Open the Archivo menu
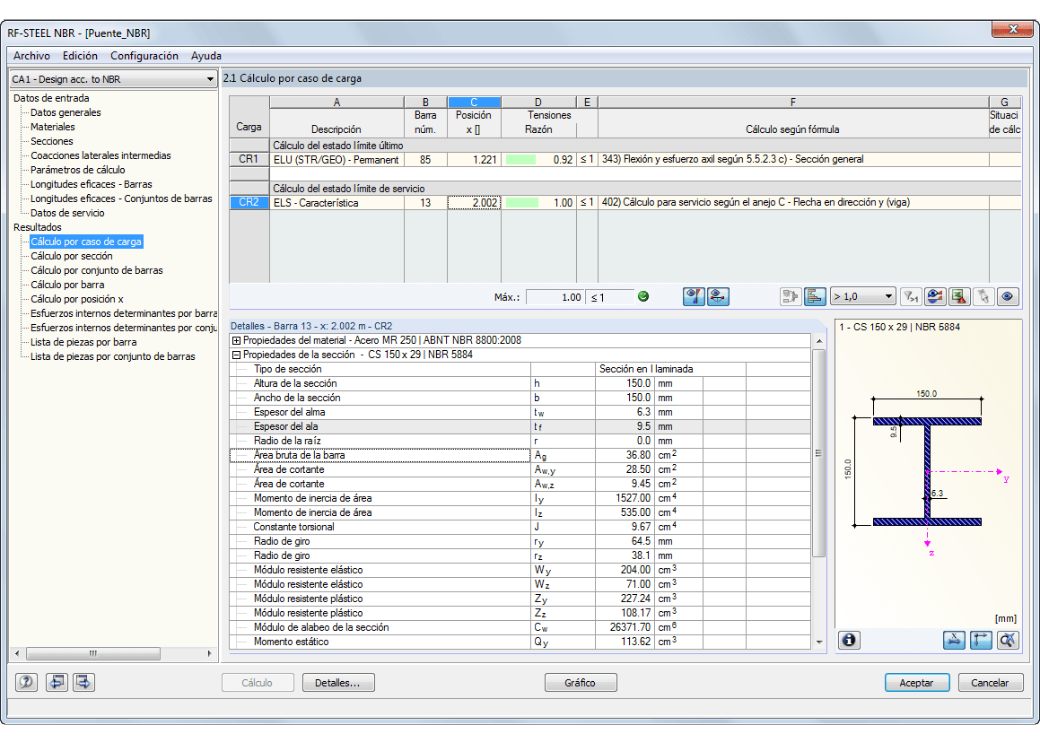Image resolution: width=1040 pixels, height=744 pixels. (x=31, y=56)
